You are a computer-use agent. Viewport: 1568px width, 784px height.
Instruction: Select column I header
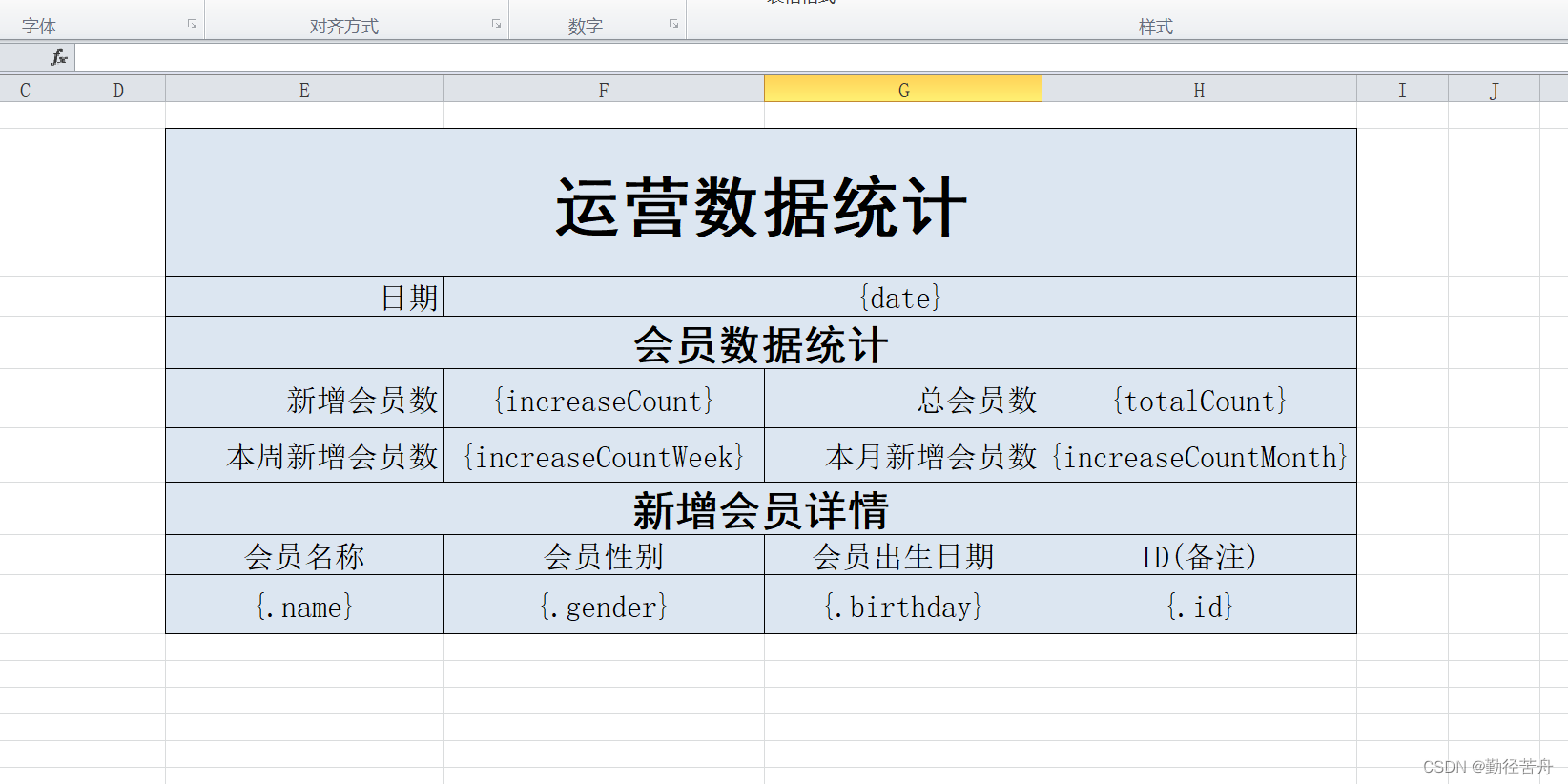pos(1402,90)
